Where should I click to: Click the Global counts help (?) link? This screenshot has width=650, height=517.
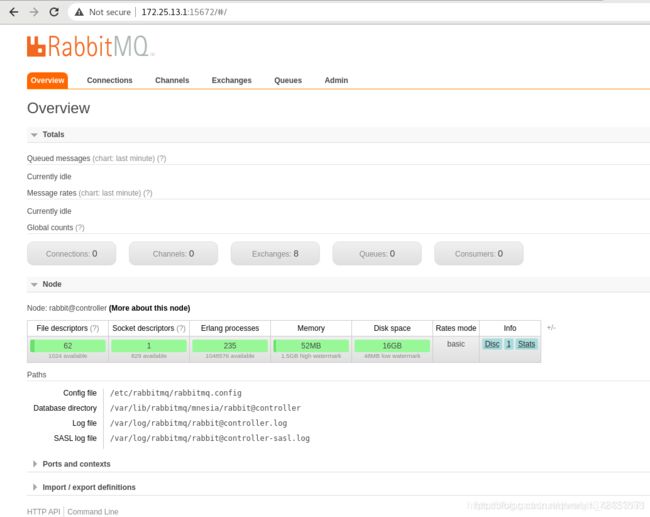pos(80,228)
